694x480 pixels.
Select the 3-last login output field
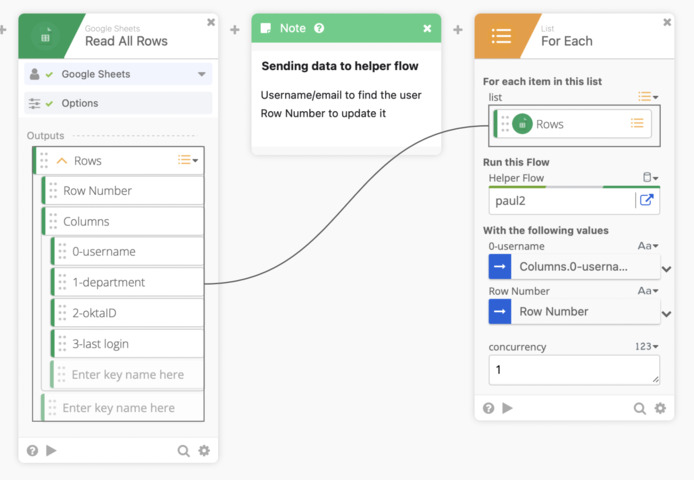pyautogui.click(x=127, y=344)
